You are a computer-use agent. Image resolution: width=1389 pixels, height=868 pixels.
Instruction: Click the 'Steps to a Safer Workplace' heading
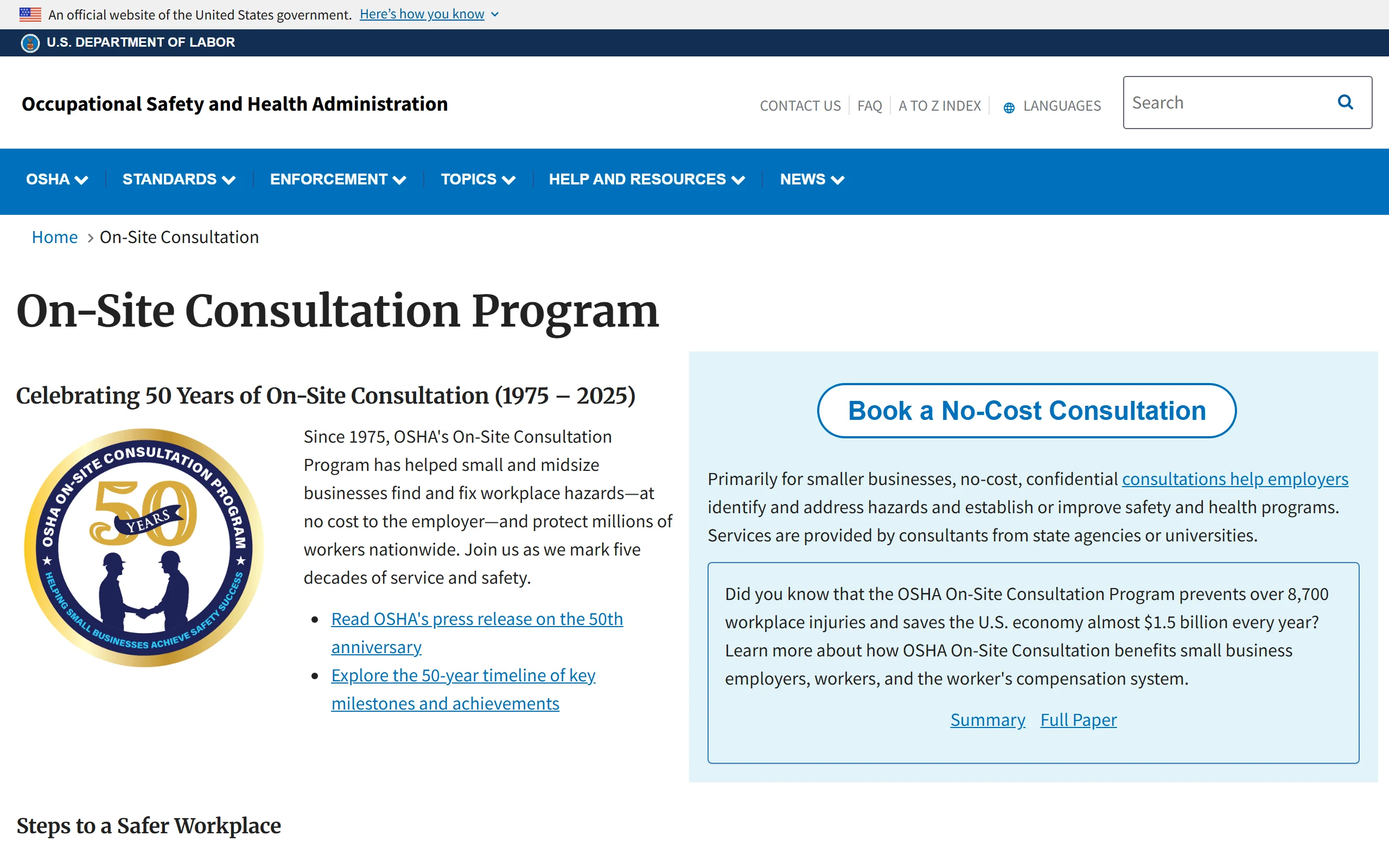coord(149,826)
